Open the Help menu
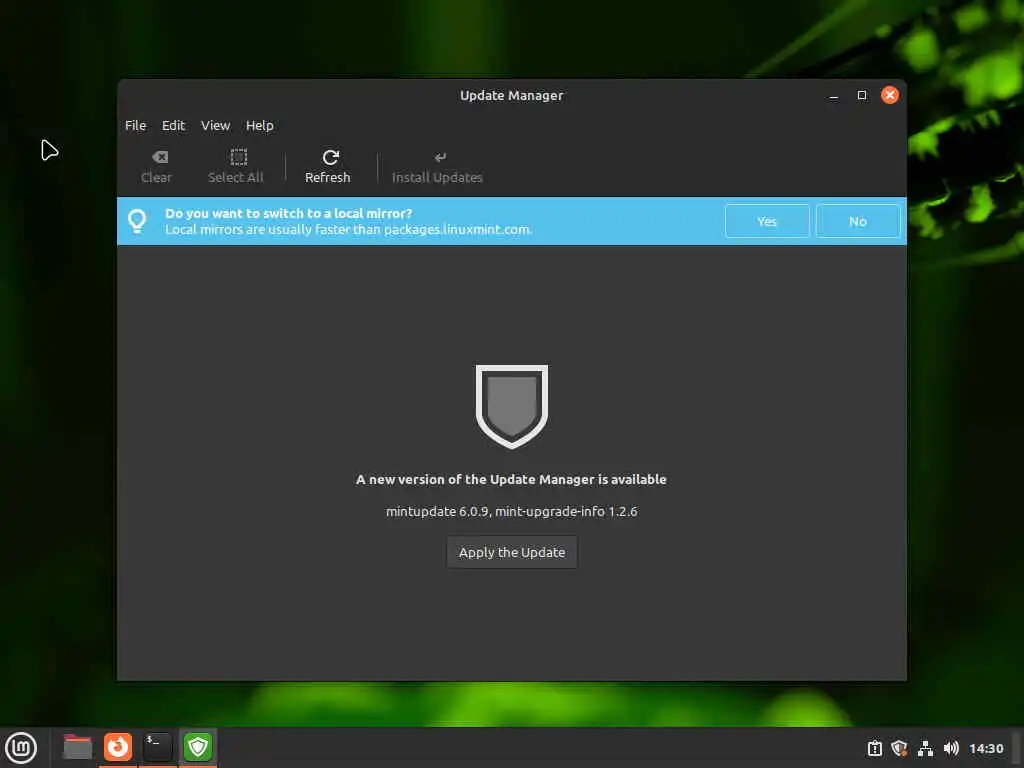1024x768 pixels. pos(260,125)
